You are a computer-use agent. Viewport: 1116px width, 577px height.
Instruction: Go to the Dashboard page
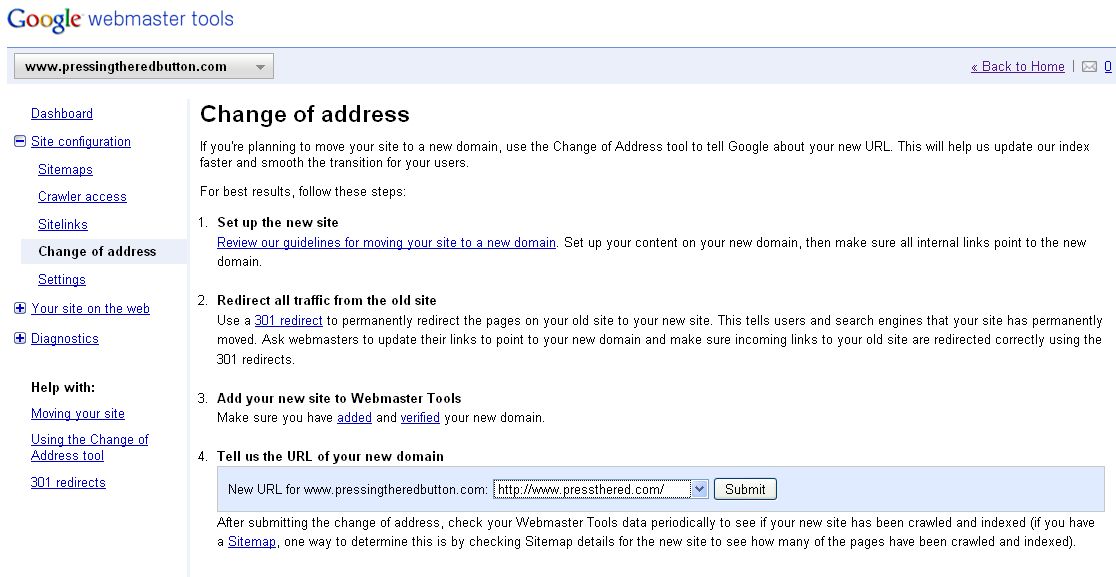point(62,113)
